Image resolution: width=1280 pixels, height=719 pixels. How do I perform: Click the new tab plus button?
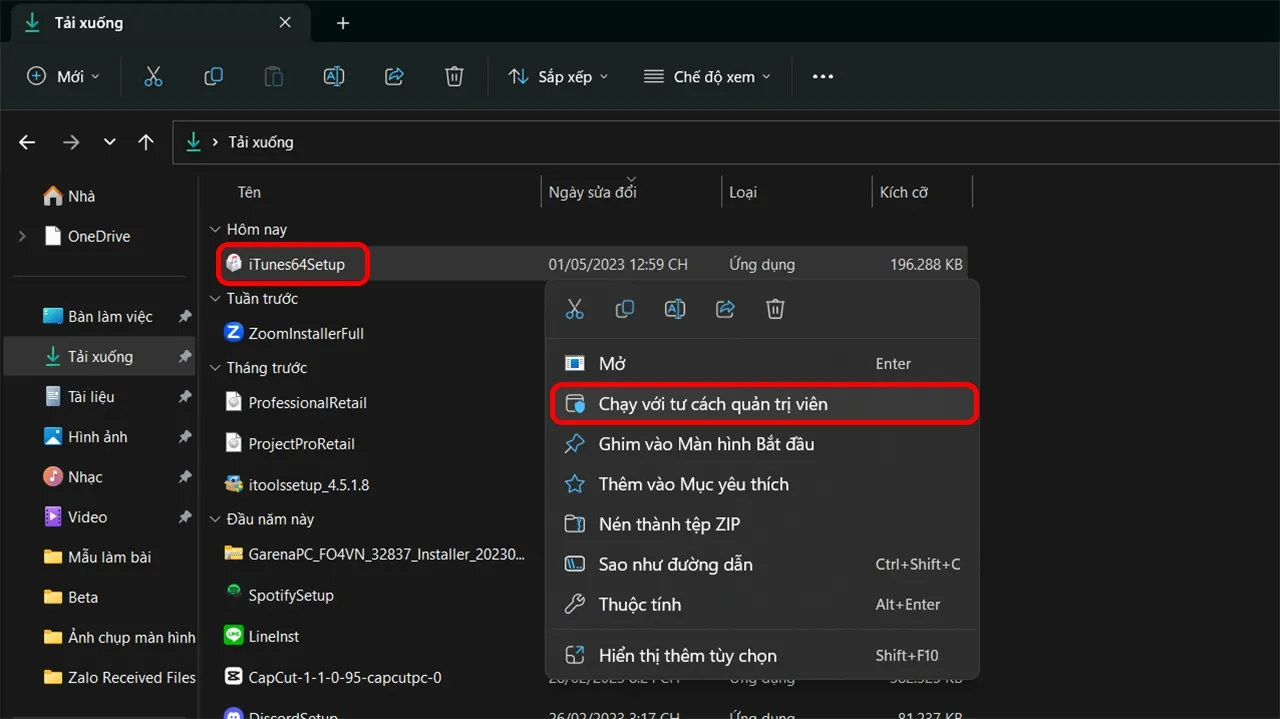342,21
